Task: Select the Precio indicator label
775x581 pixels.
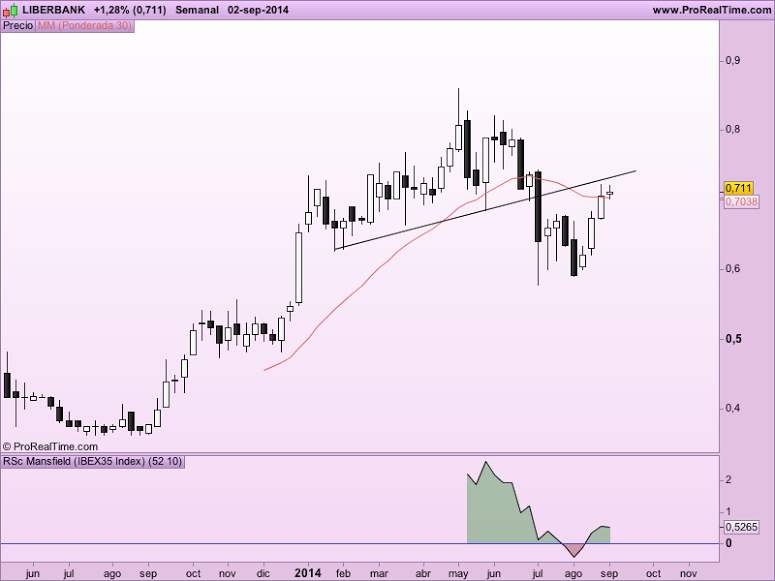Action: 18,25
